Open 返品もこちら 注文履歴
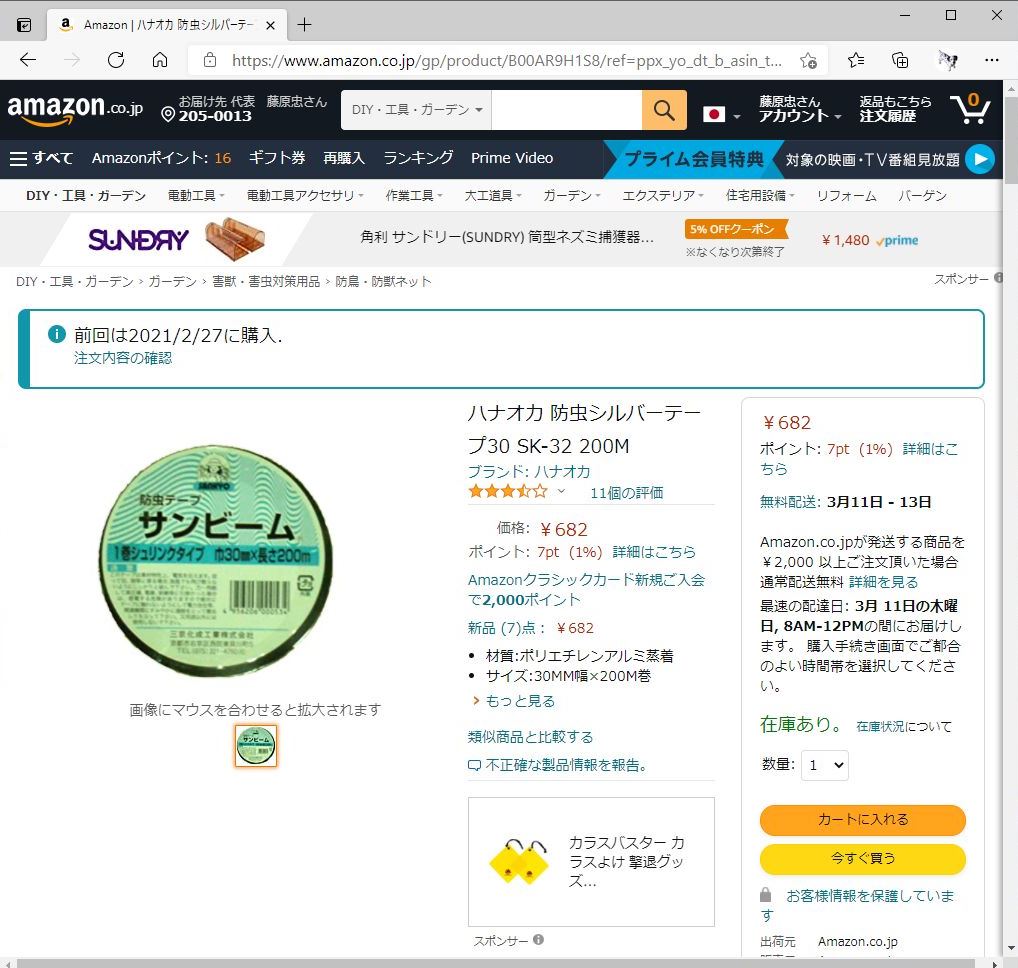 [x=895, y=108]
